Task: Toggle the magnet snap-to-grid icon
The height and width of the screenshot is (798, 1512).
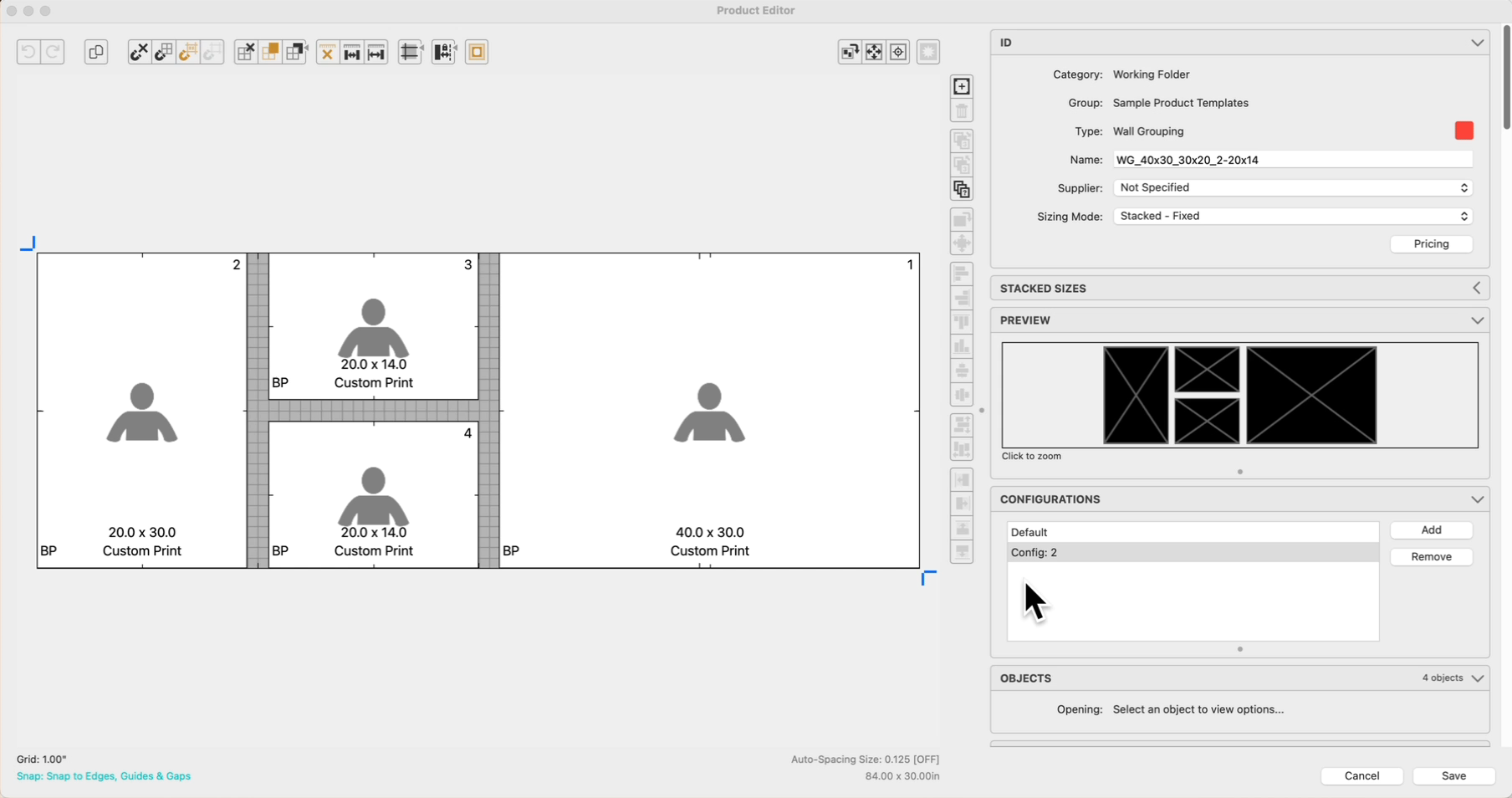Action: 164,52
